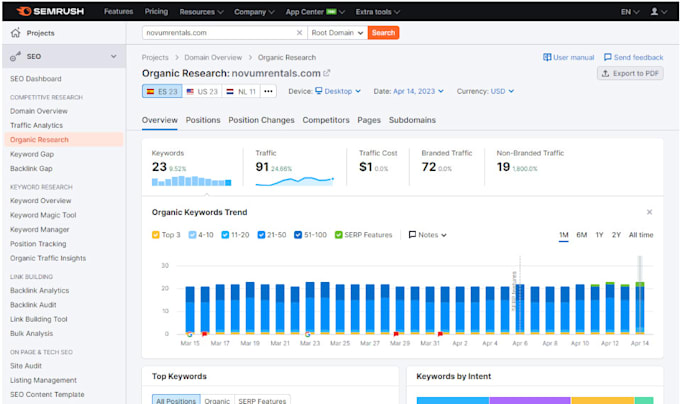Click the Traffic sparkline chart
The image size is (680, 404).
(294, 181)
